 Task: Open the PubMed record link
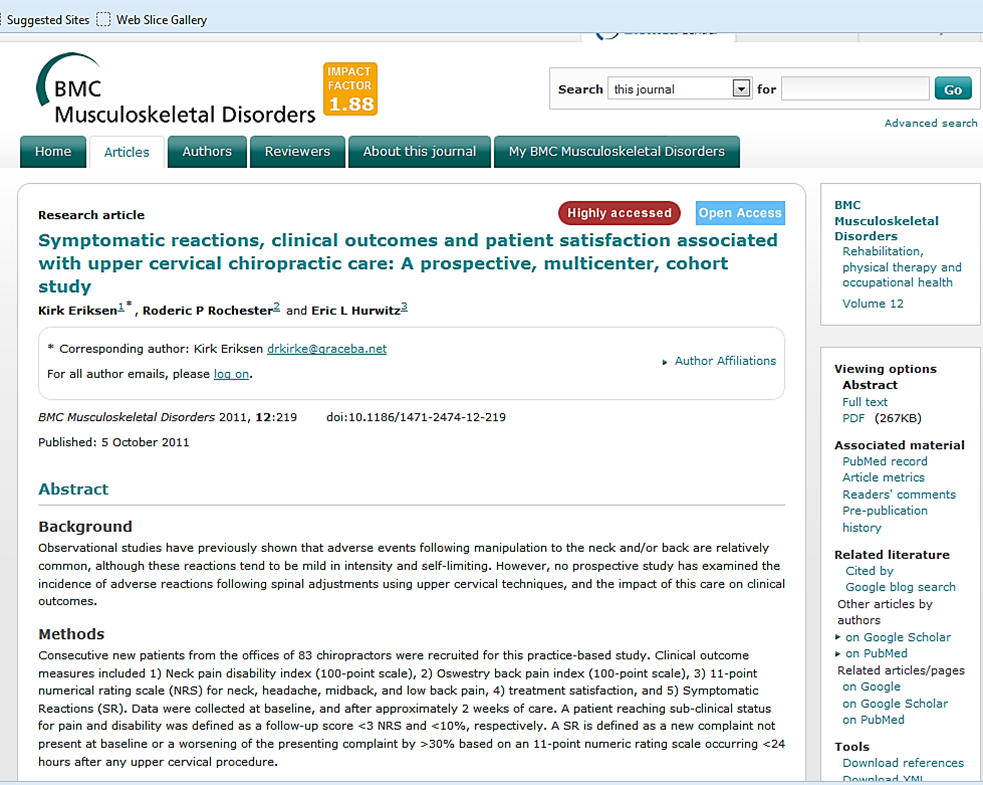coord(885,461)
